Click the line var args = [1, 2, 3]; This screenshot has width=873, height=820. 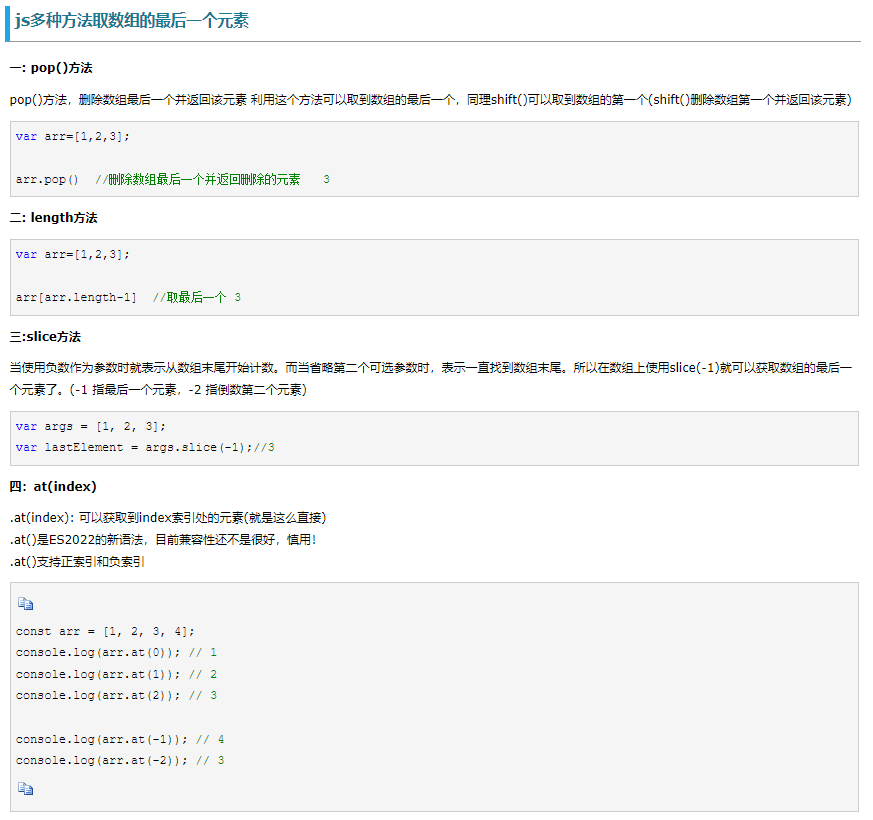[91, 426]
